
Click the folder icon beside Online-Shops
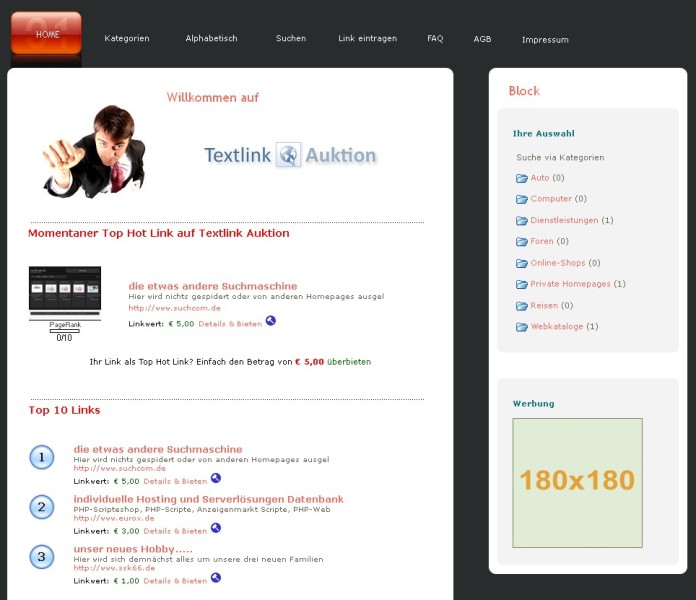(521, 263)
